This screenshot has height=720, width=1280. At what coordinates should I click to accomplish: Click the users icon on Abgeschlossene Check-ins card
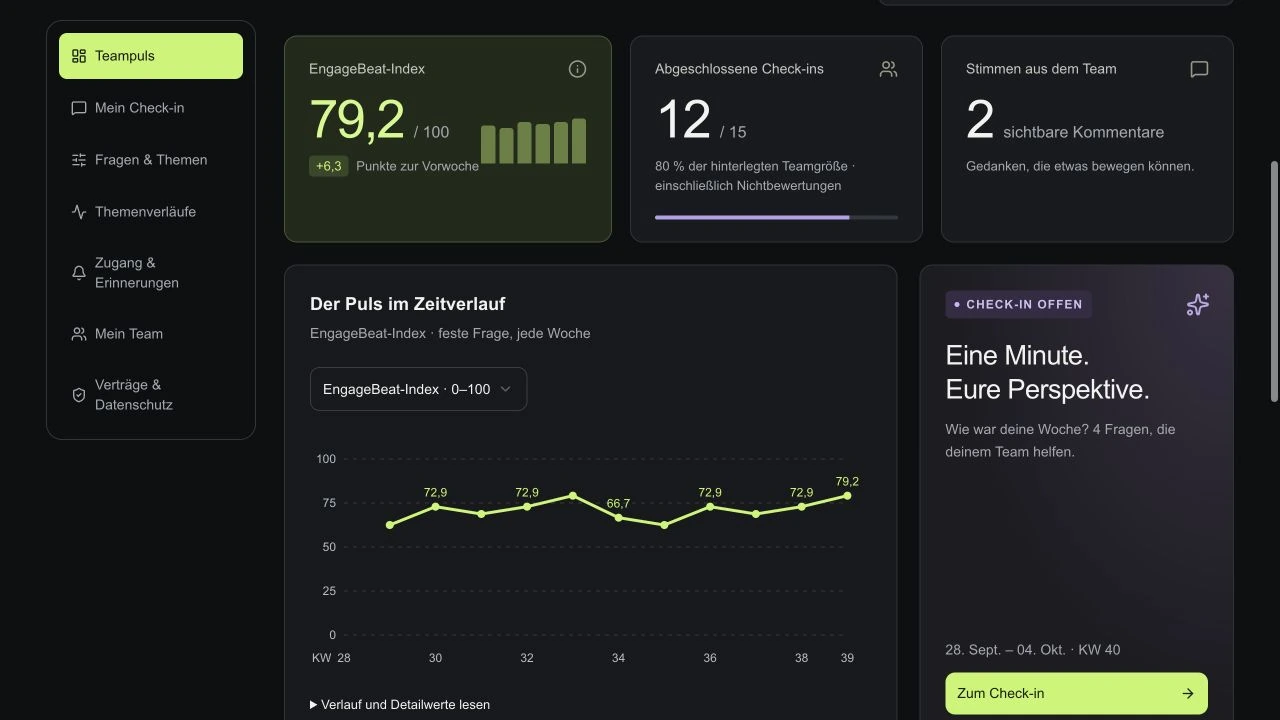click(x=888, y=69)
